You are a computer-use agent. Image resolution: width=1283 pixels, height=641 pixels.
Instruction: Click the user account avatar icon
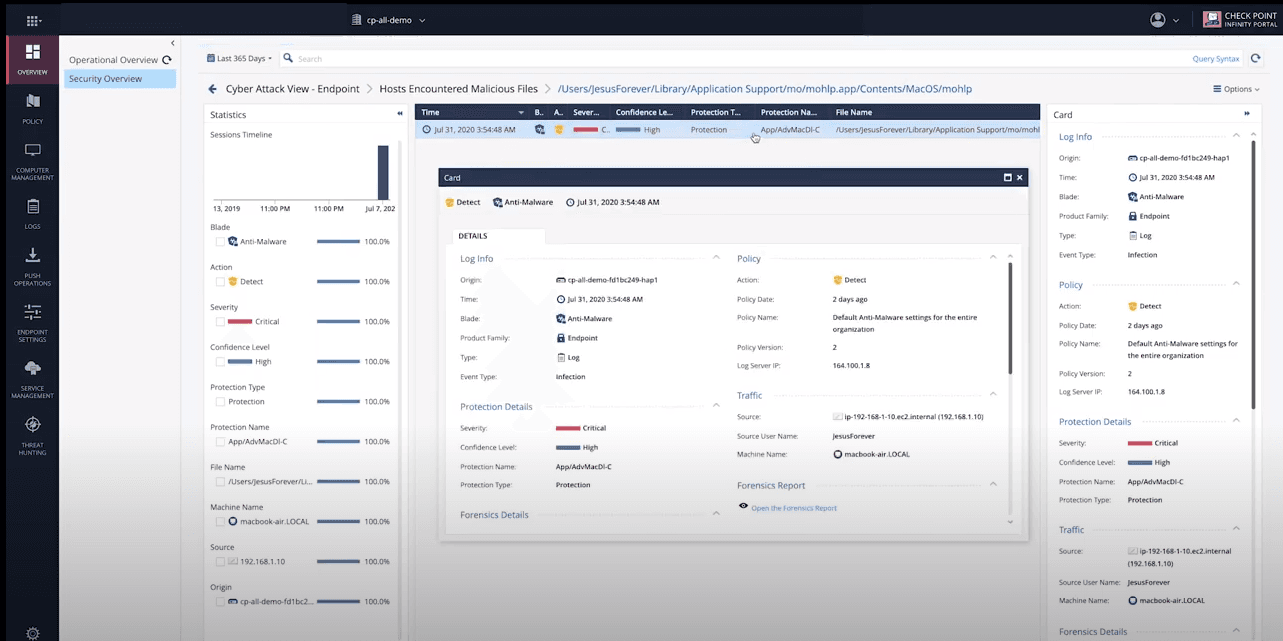point(1158,20)
